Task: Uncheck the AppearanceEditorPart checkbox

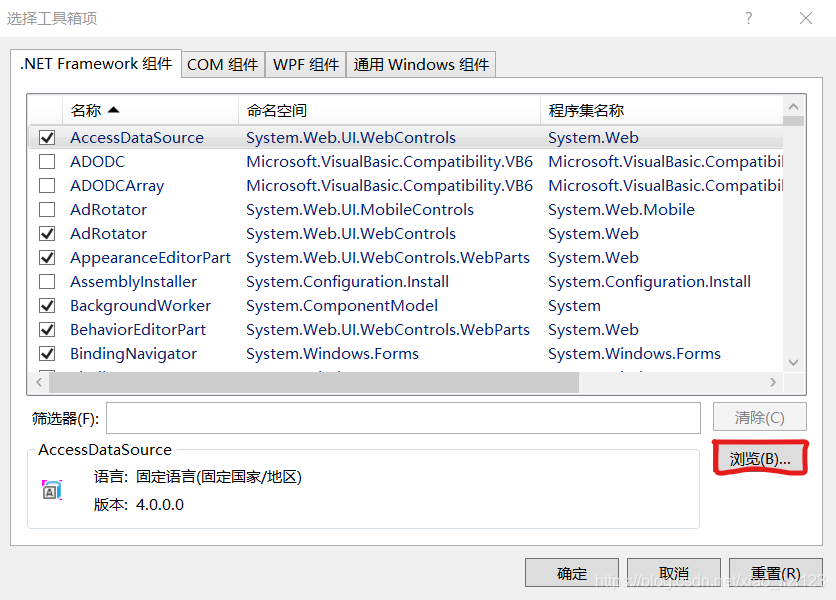Action: click(47, 258)
